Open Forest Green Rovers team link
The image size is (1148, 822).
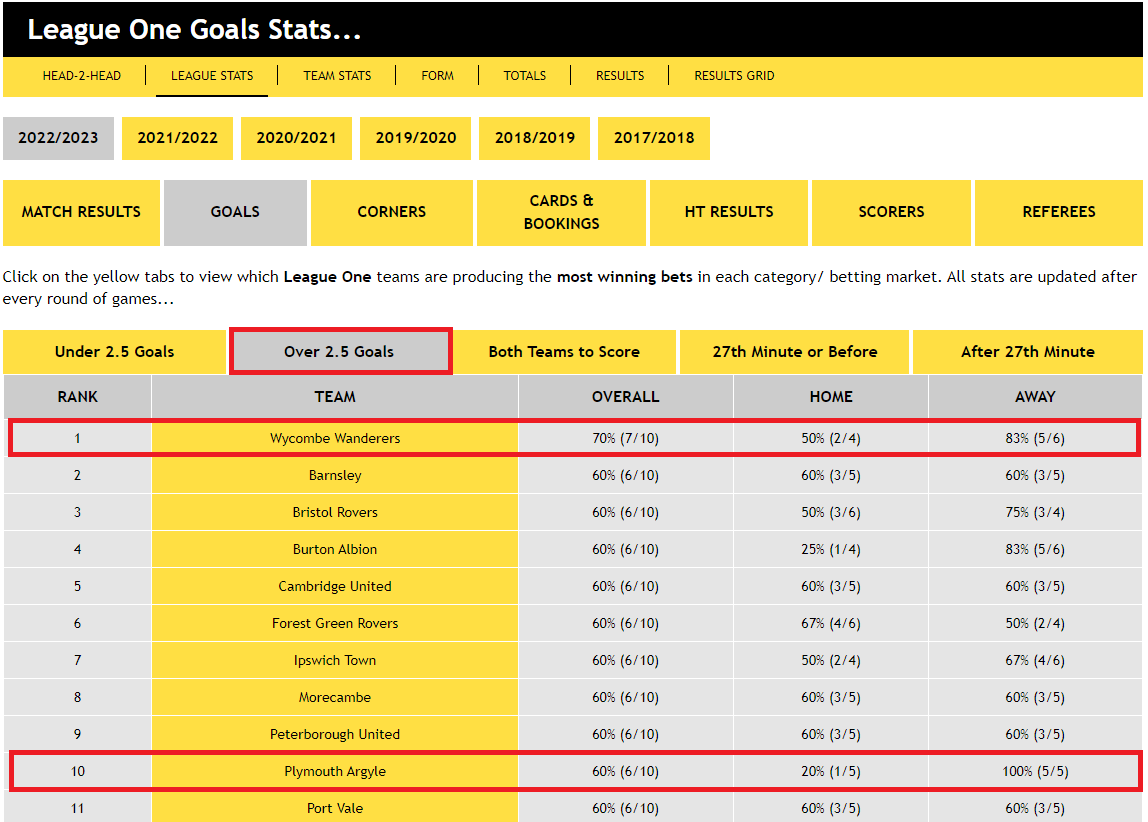pos(335,624)
